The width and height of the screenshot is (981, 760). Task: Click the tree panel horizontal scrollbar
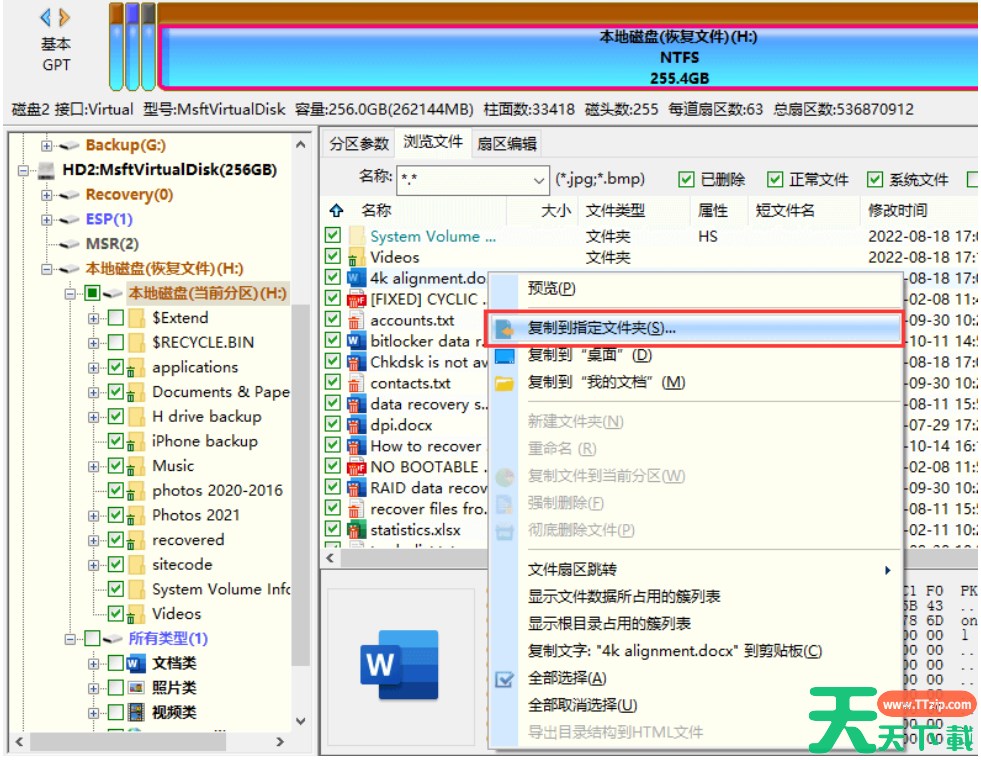128,742
